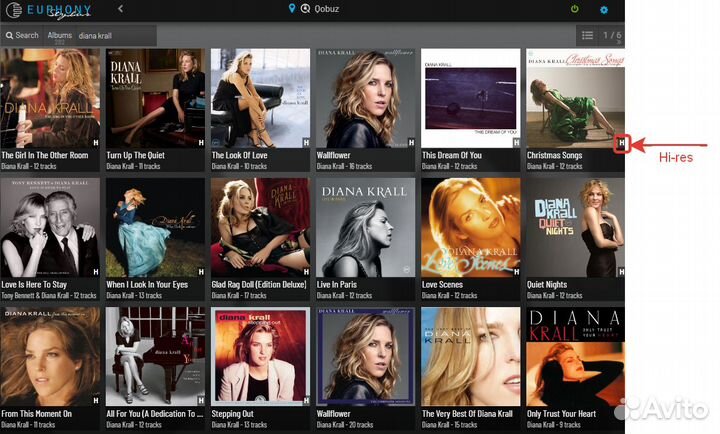This screenshot has height=434, width=720.
Task: Open Love Is Here To Stay album cover
Action: pyautogui.click(x=50, y=227)
